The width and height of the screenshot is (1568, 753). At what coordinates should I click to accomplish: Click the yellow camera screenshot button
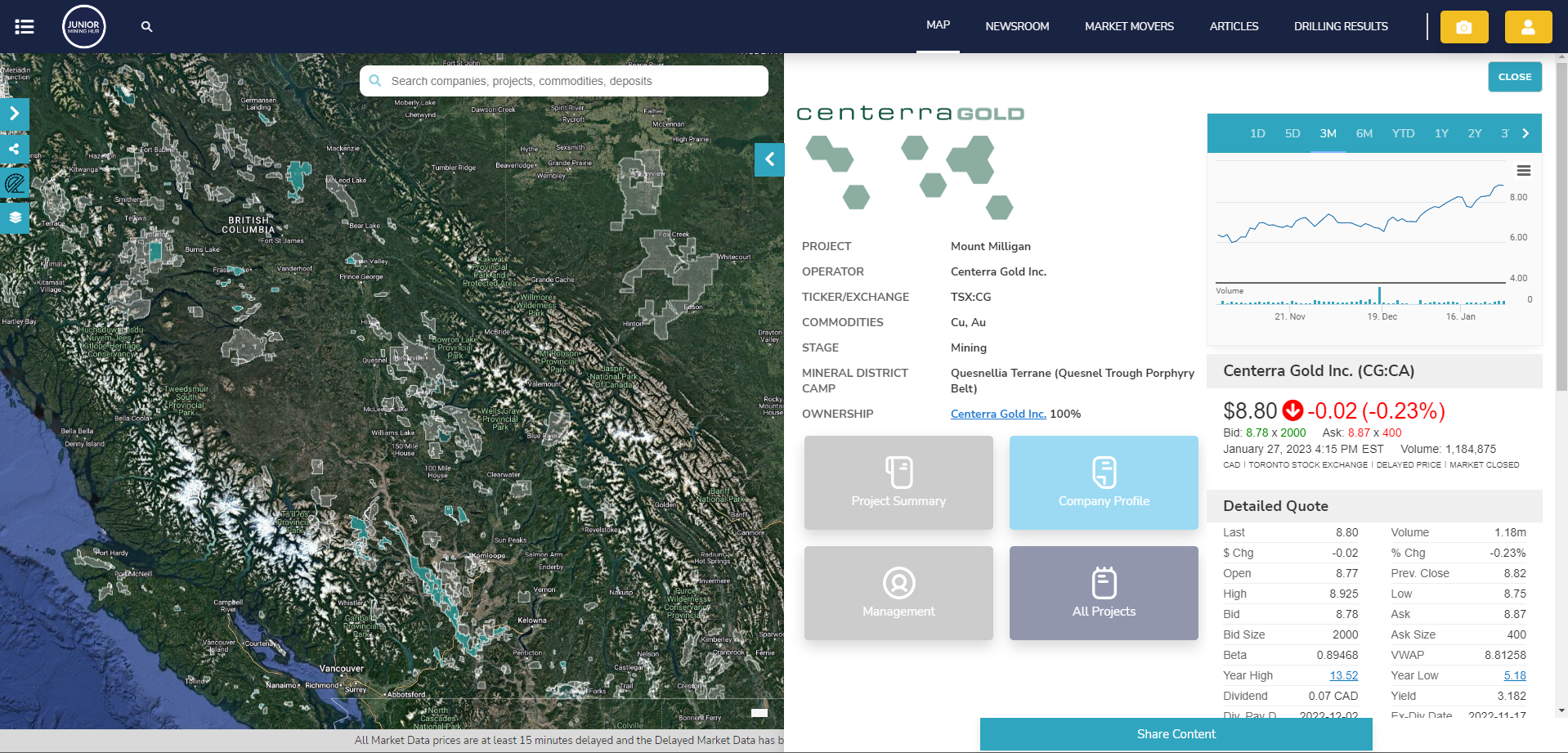[1463, 27]
